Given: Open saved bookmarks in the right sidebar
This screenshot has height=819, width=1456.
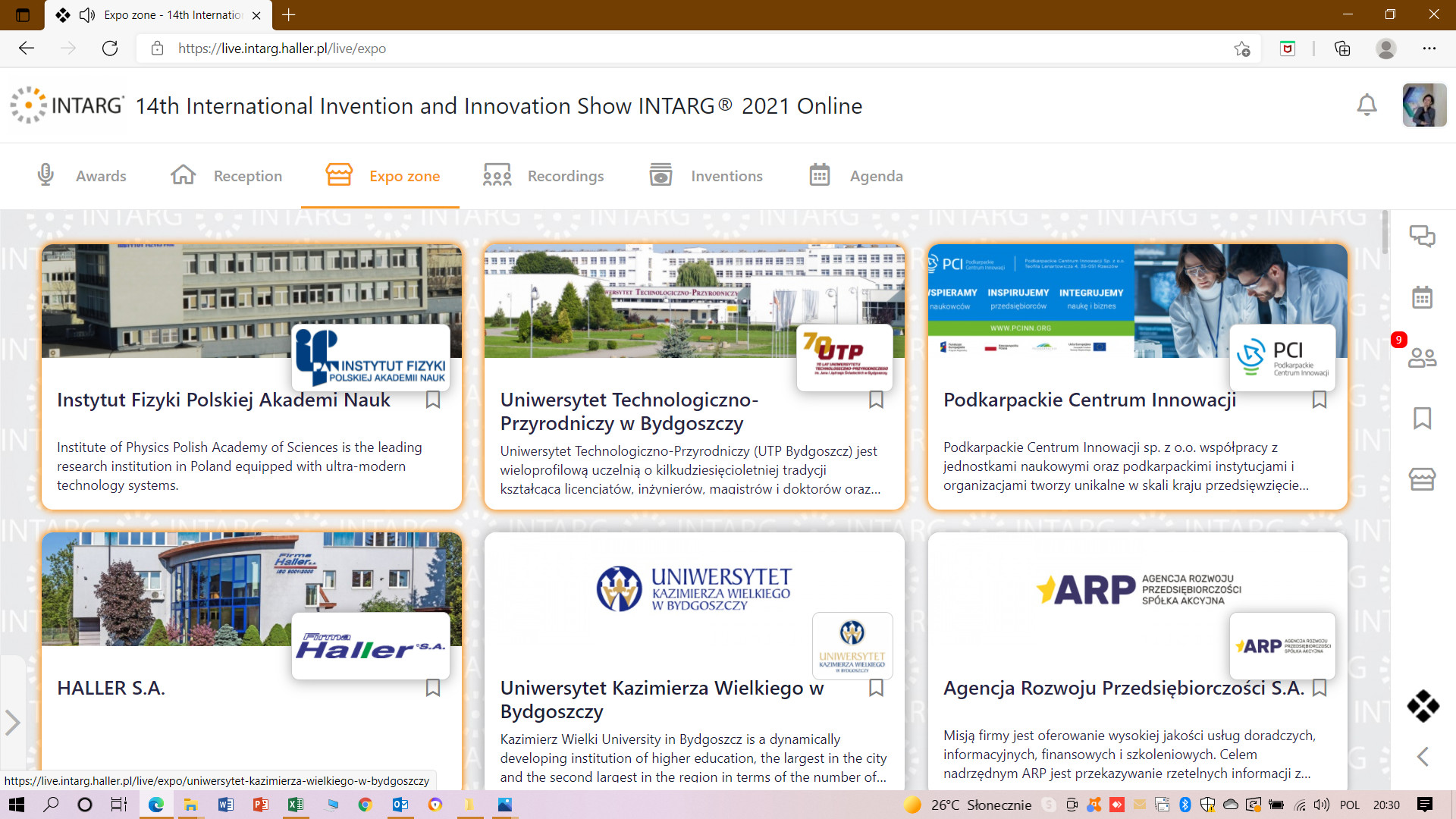Looking at the screenshot, I should tap(1422, 418).
